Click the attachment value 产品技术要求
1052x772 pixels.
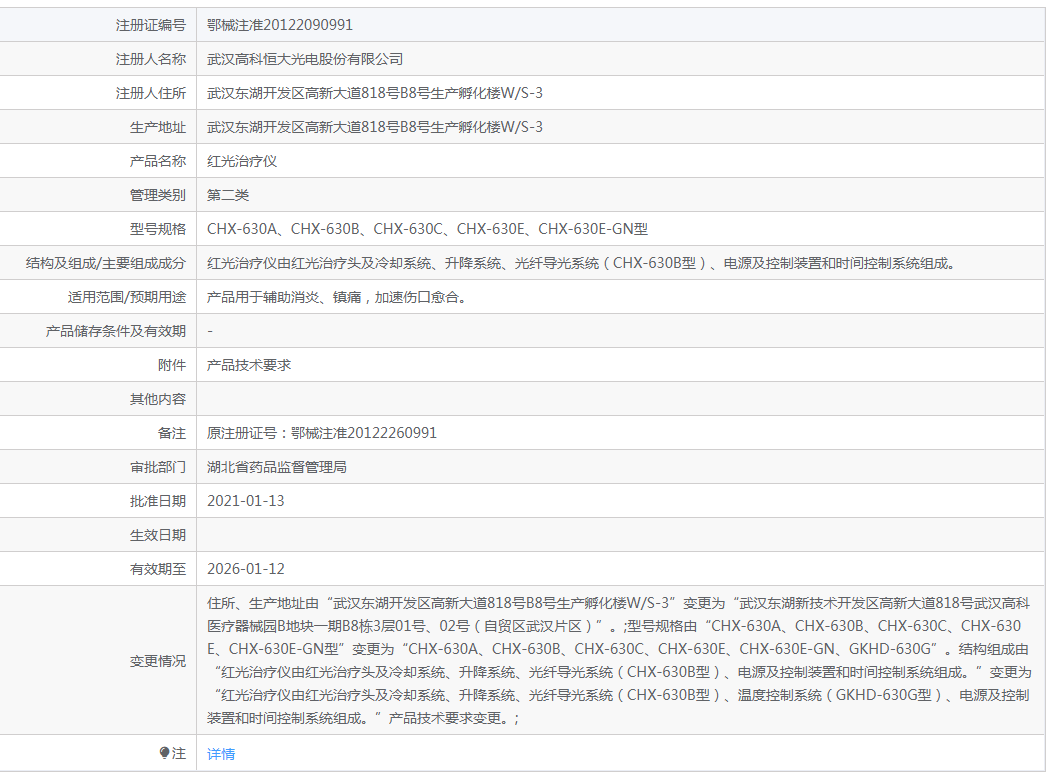249,365
